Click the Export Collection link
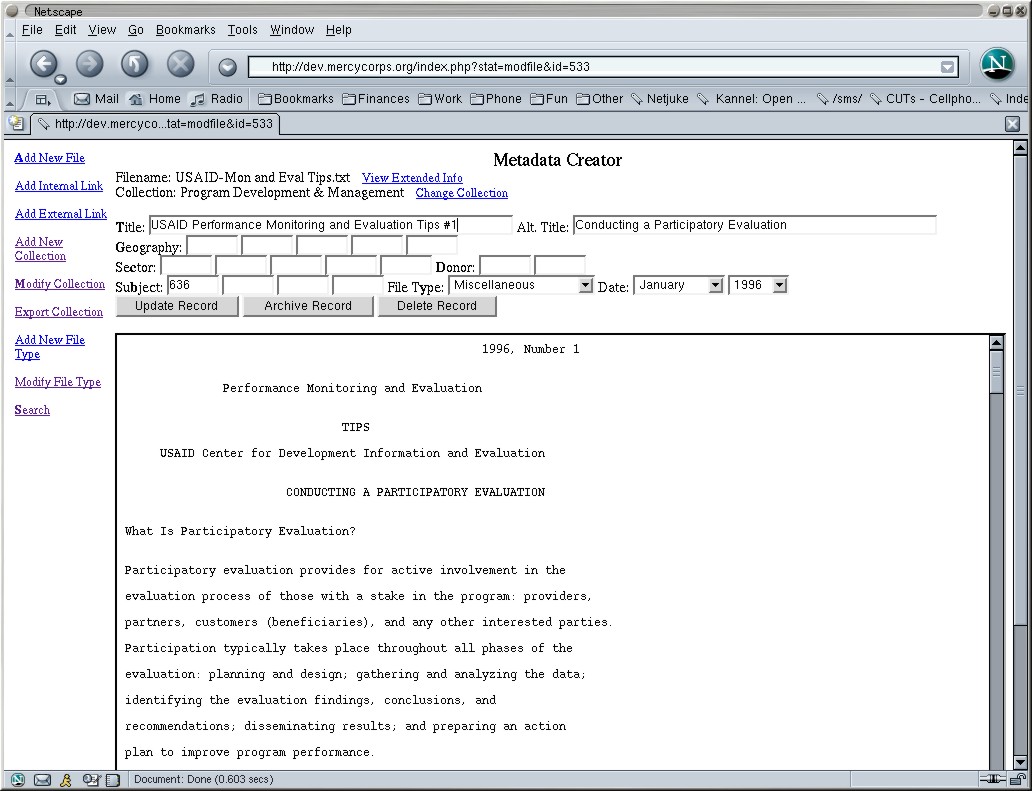 (x=59, y=312)
